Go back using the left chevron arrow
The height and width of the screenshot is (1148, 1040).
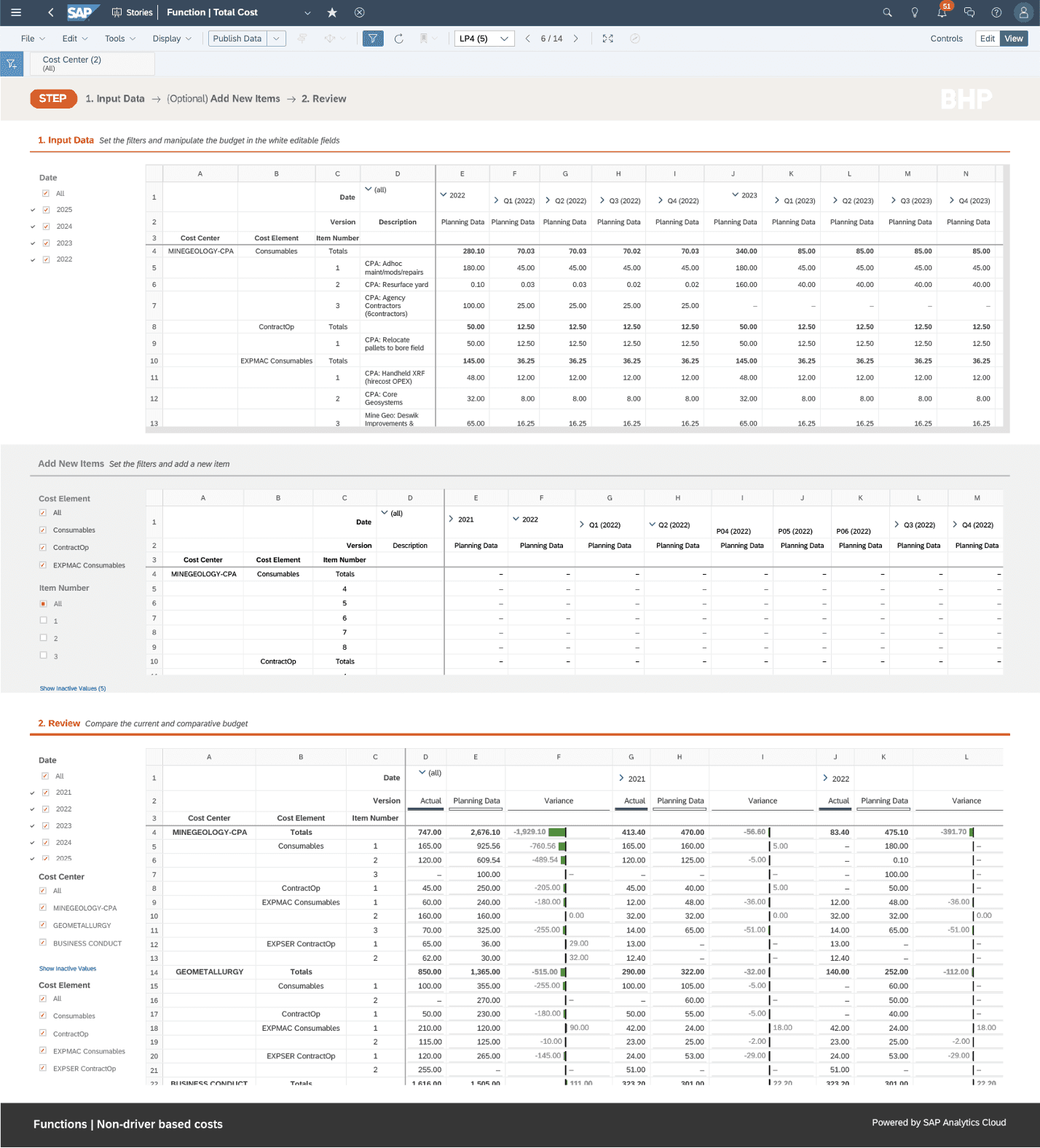point(50,12)
